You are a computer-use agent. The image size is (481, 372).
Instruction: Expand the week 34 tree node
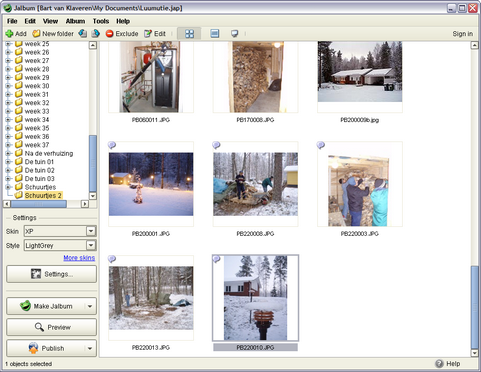pyautogui.click(x=8, y=120)
